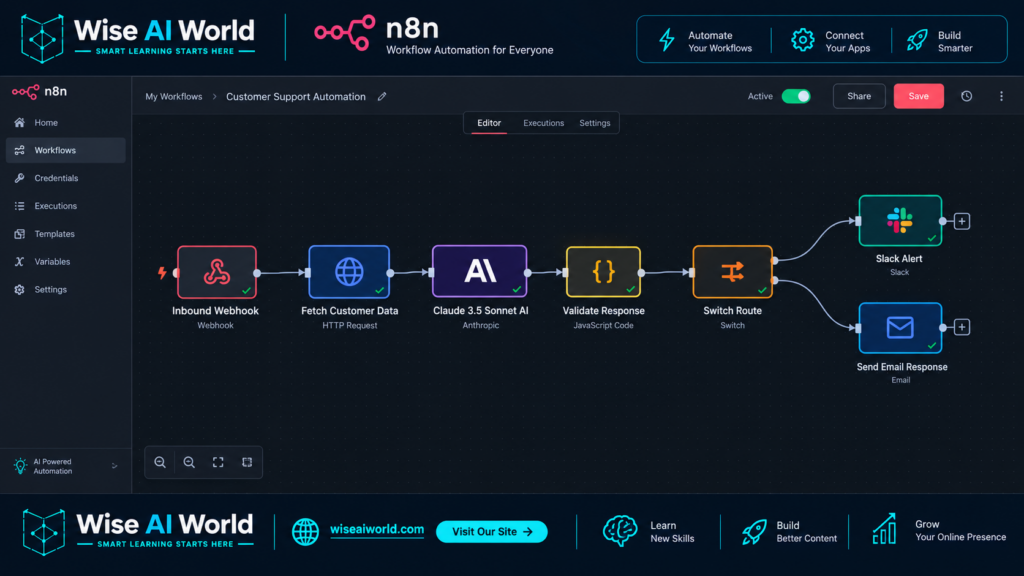Click Inbound Webhook label text

pos(216,311)
